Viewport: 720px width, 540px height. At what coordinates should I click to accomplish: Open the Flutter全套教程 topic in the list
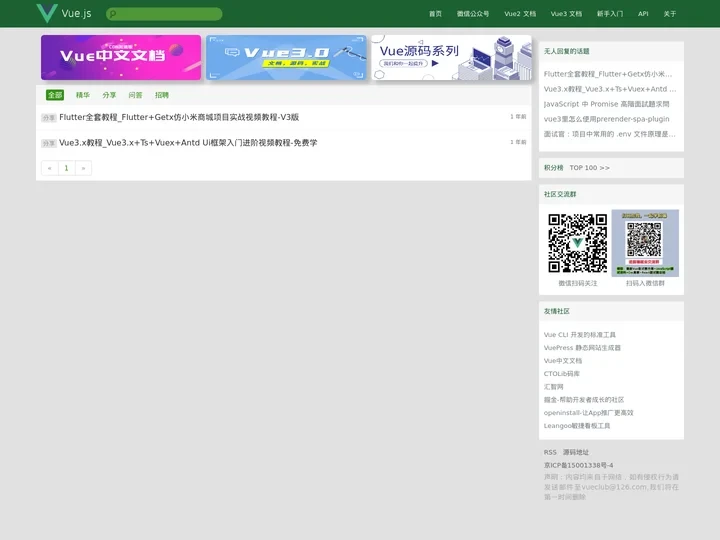click(x=179, y=117)
